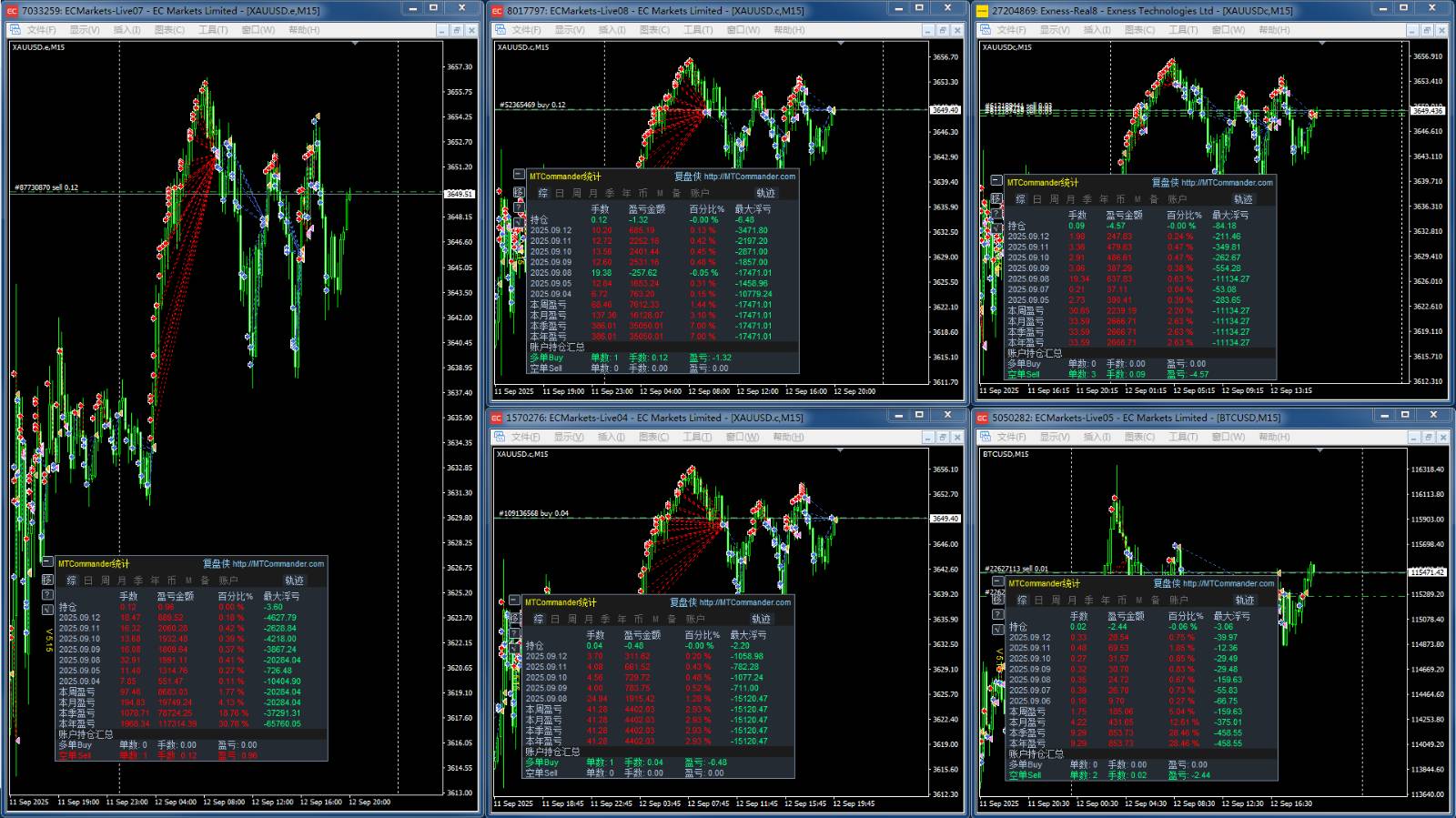Image resolution: width=1456 pixels, height=818 pixels.
Task: Click the 移 move icon of the 7033259 MTCommander panel
Action: click(47, 579)
